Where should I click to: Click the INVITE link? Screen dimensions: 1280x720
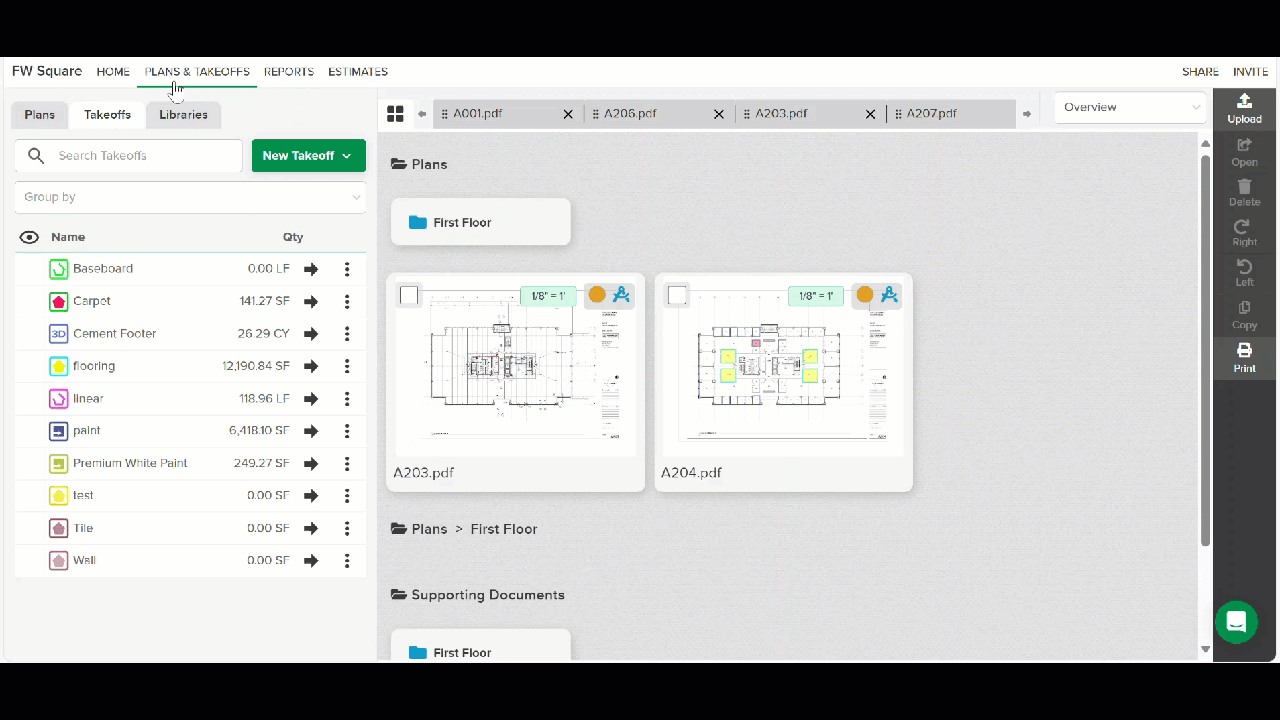[x=1251, y=72]
